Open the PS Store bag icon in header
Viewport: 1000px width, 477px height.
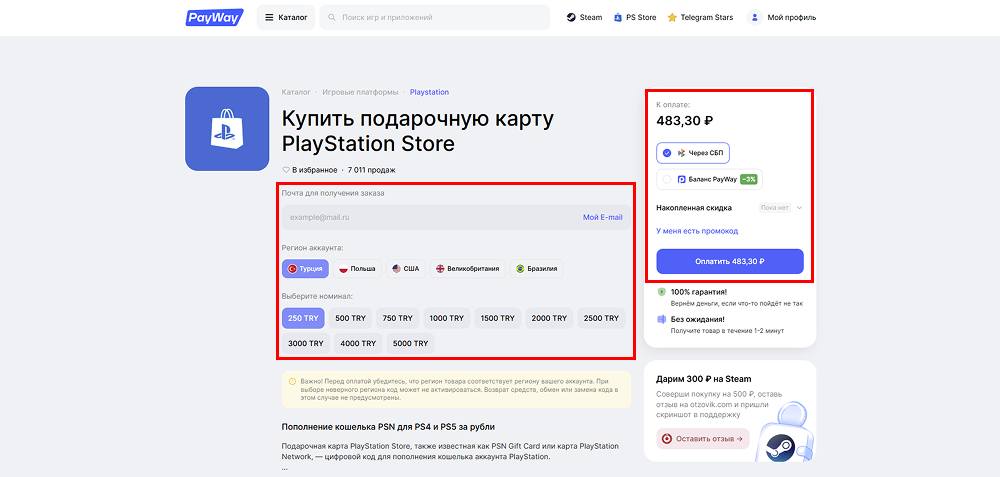pyautogui.click(x=617, y=18)
